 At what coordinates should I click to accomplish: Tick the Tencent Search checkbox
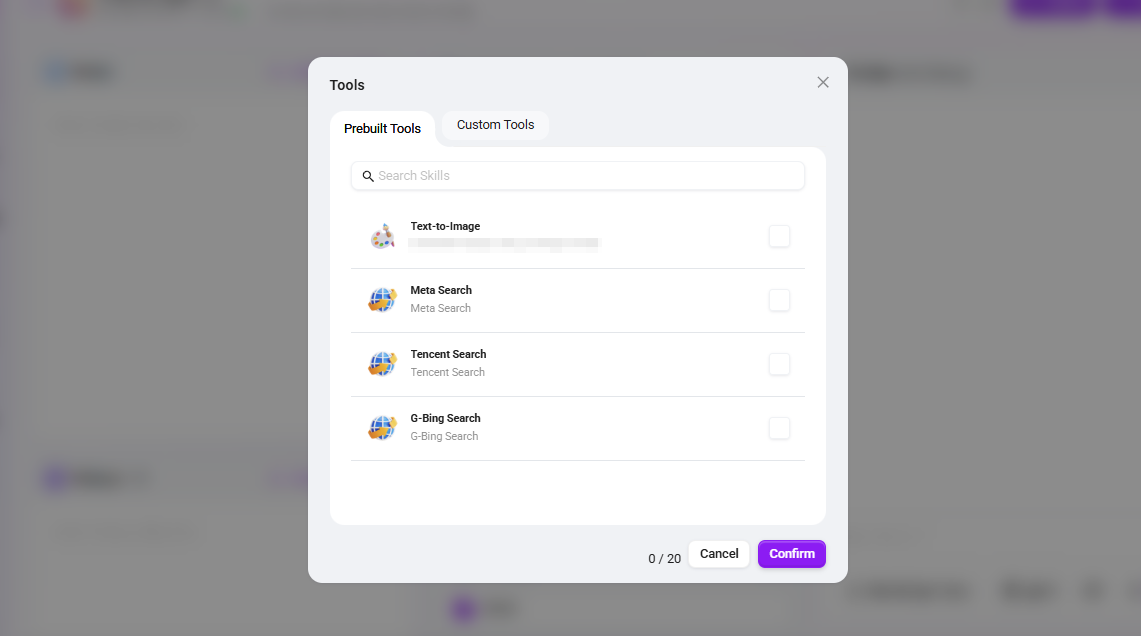coord(779,364)
